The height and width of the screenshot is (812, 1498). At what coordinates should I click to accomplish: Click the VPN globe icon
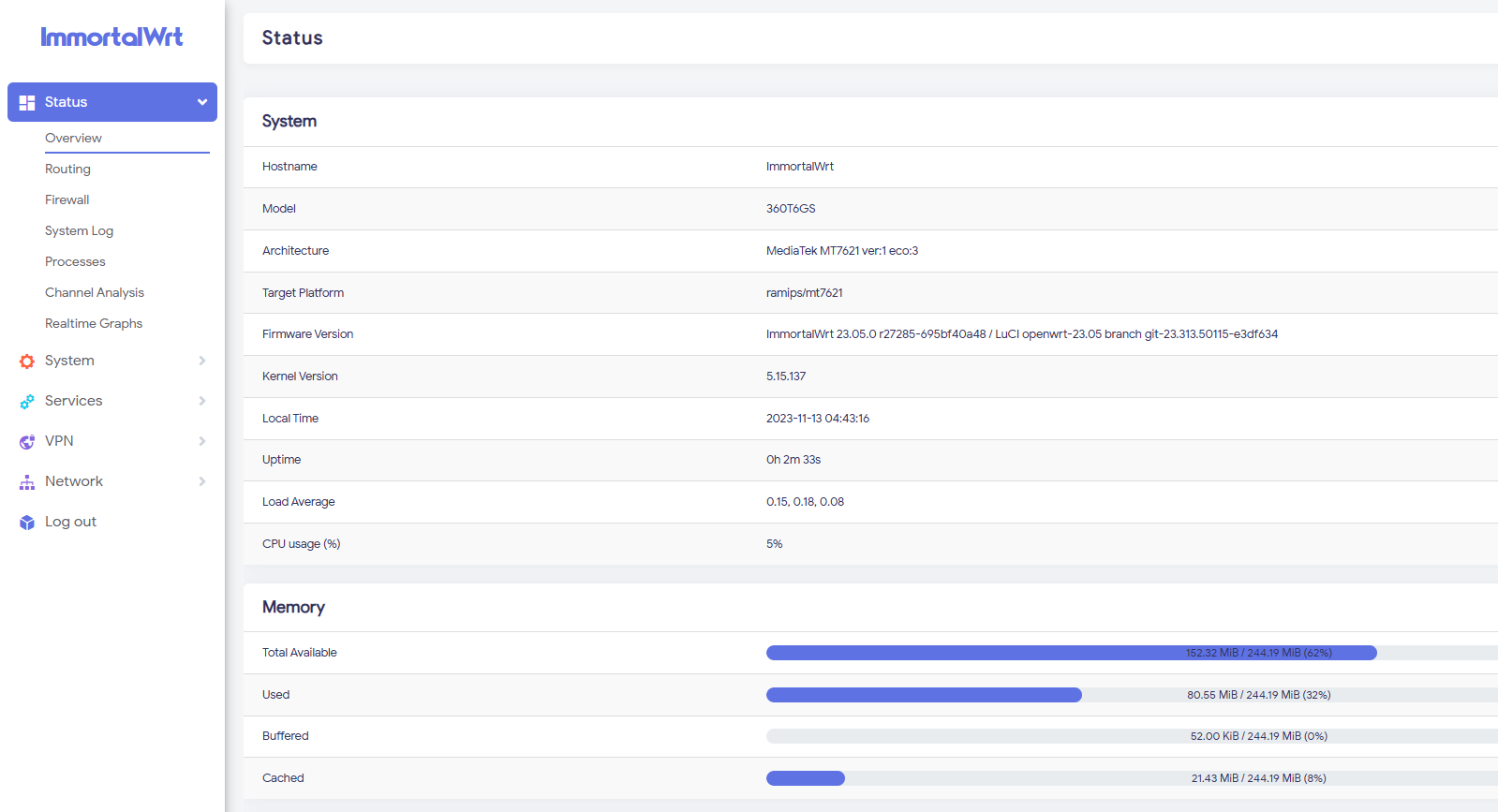pos(27,441)
